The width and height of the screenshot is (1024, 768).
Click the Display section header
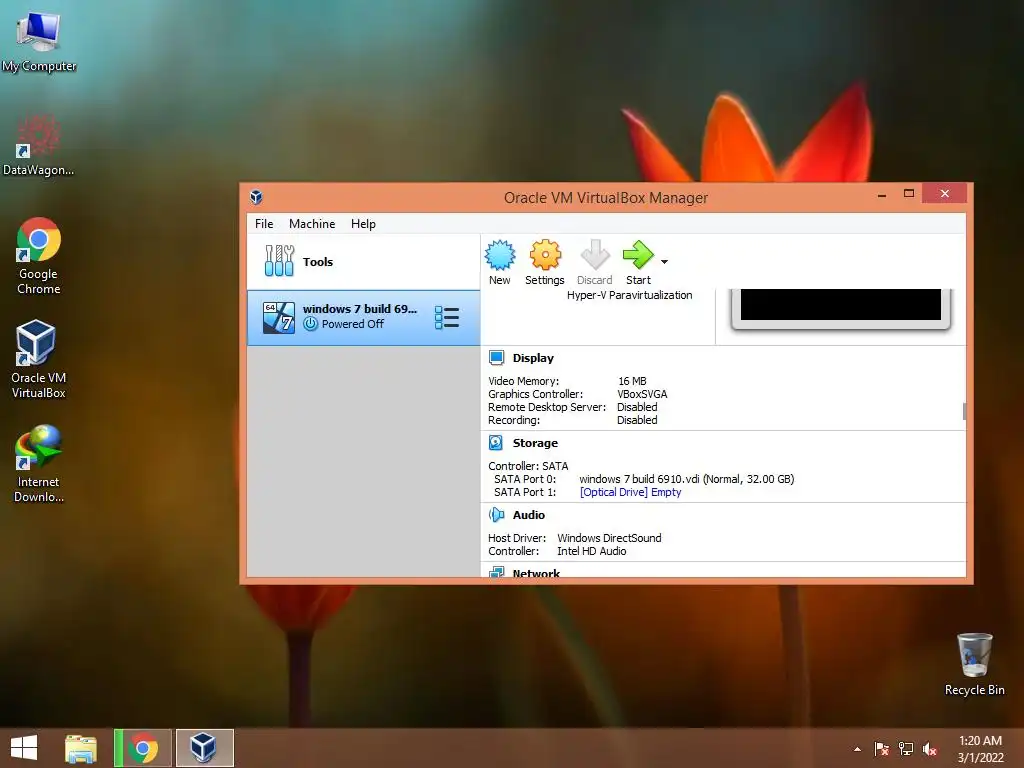pyautogui.click(x=533, y=358)
